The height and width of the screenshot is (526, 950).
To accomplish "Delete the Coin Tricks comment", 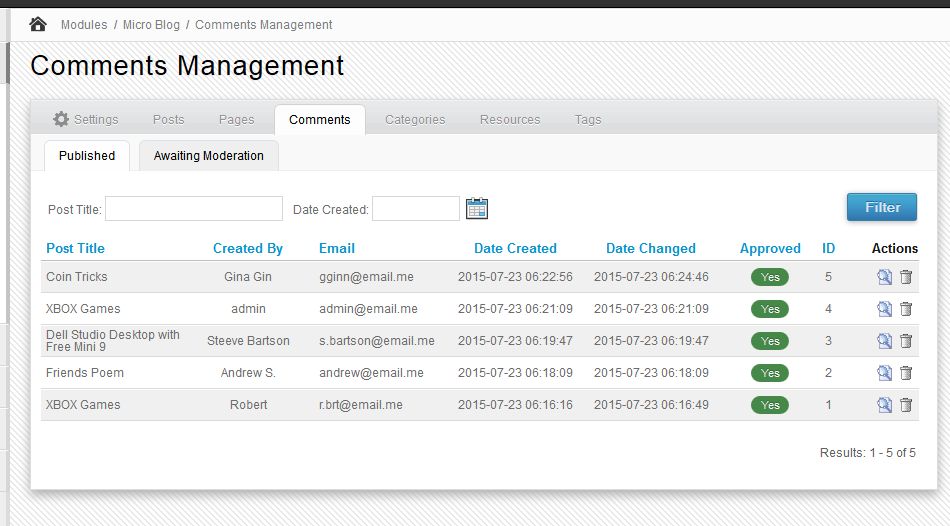I will click(x=906, y=277).
